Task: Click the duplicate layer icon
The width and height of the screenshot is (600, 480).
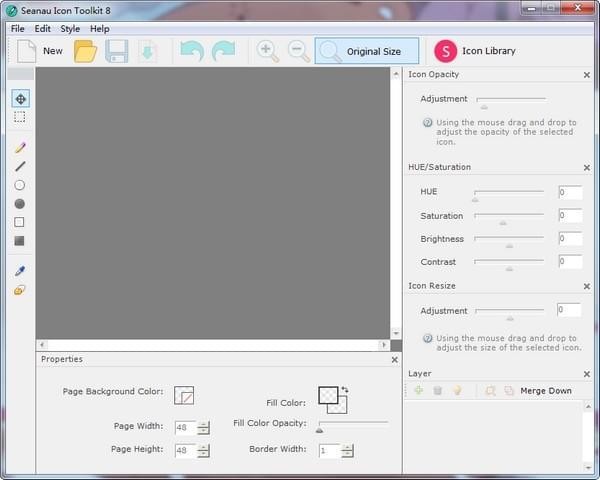Action: (509, 391)
